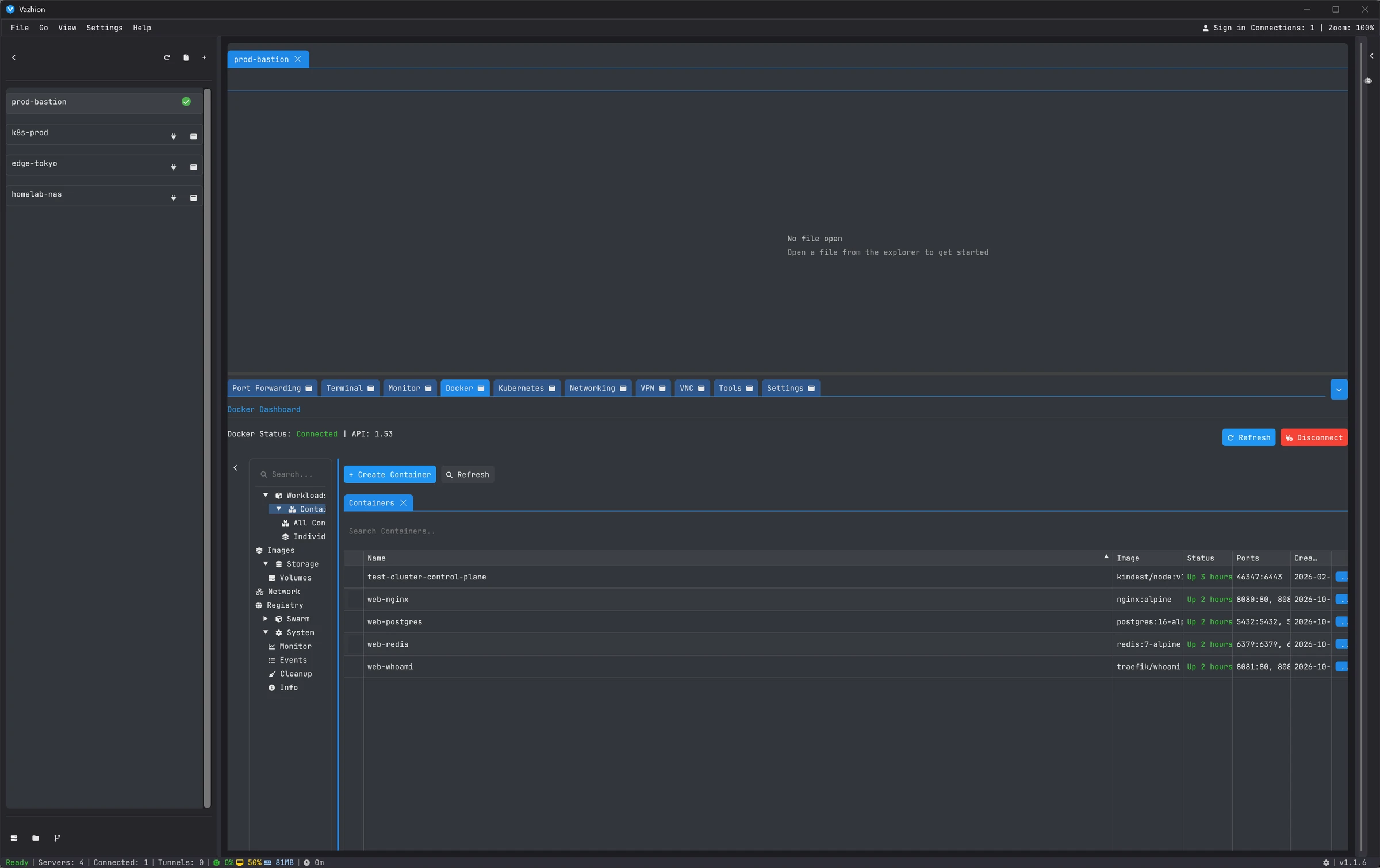
Task: Open actions button for web-nginx row
Action: click(1341, 600)
